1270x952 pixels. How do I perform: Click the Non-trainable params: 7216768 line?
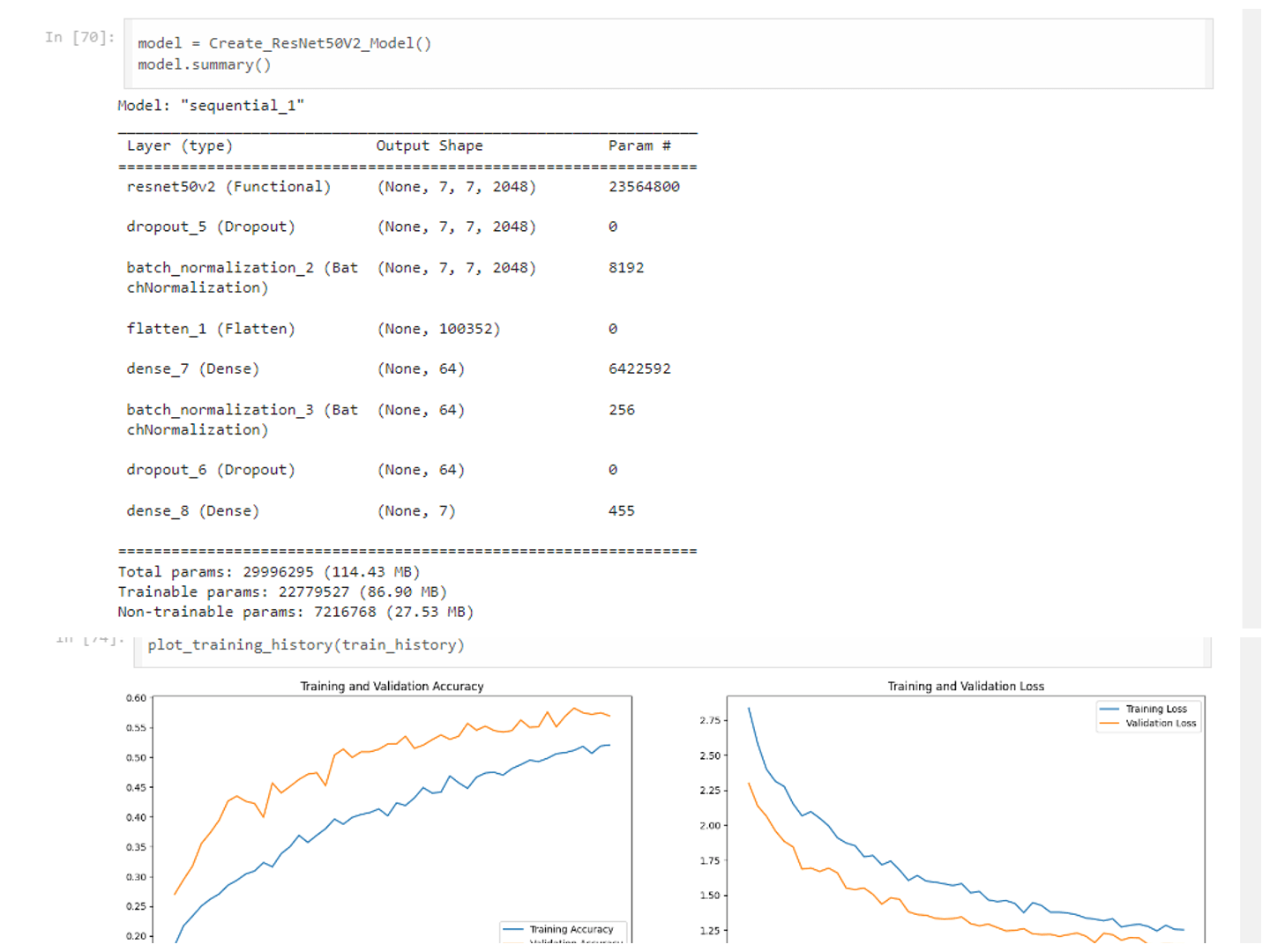(x=296, y=612)
